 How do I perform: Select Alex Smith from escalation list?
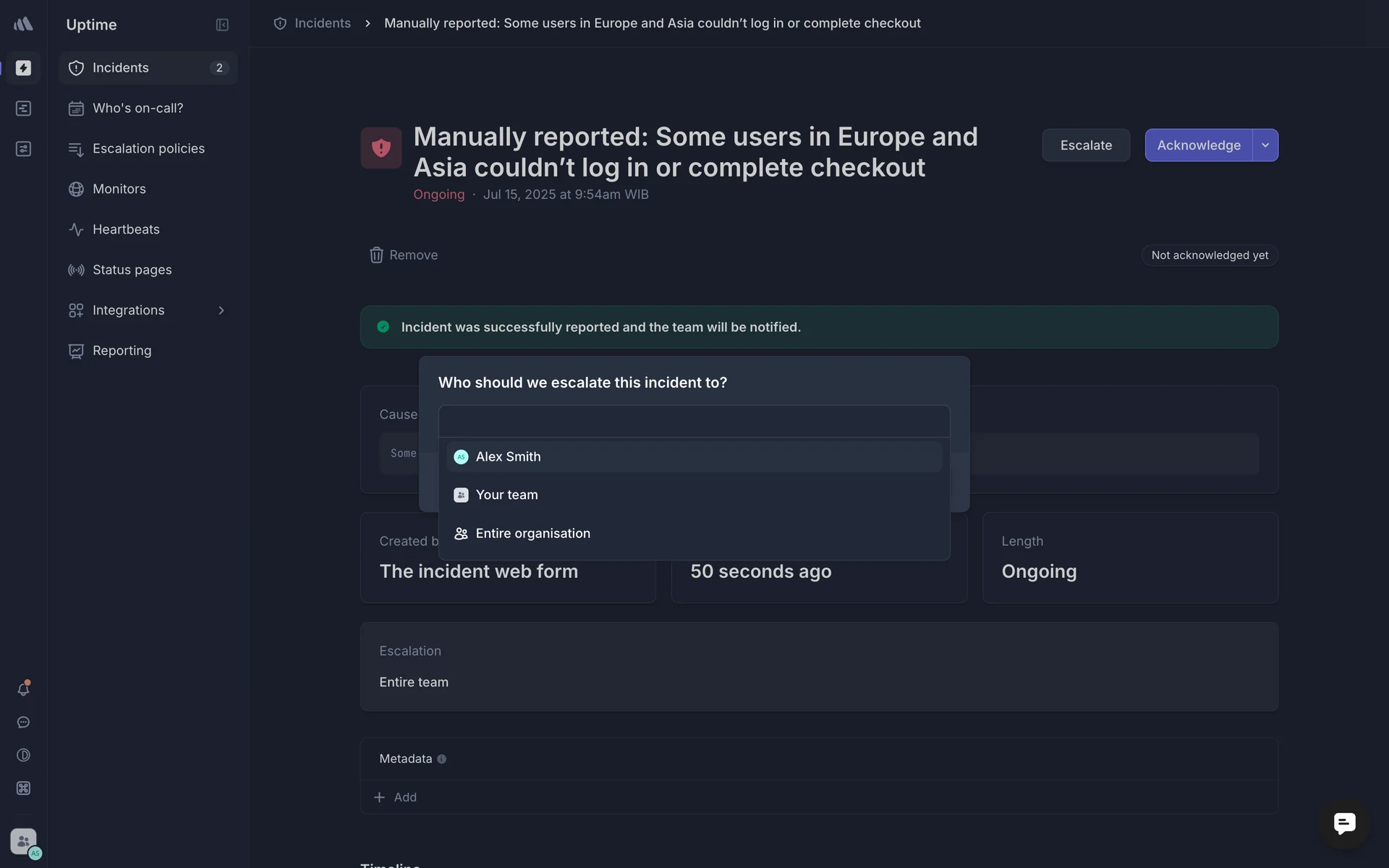click(508, 456)
